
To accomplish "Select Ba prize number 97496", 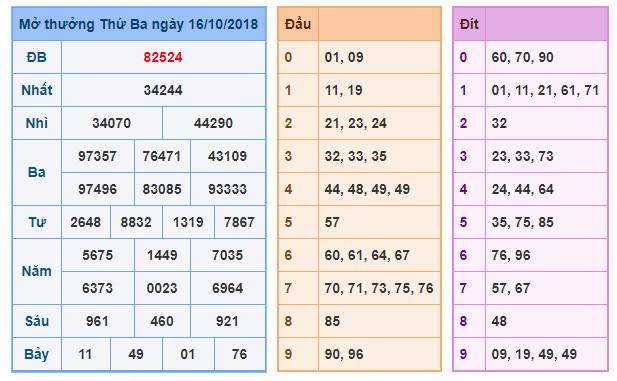I will click(97, 189).
